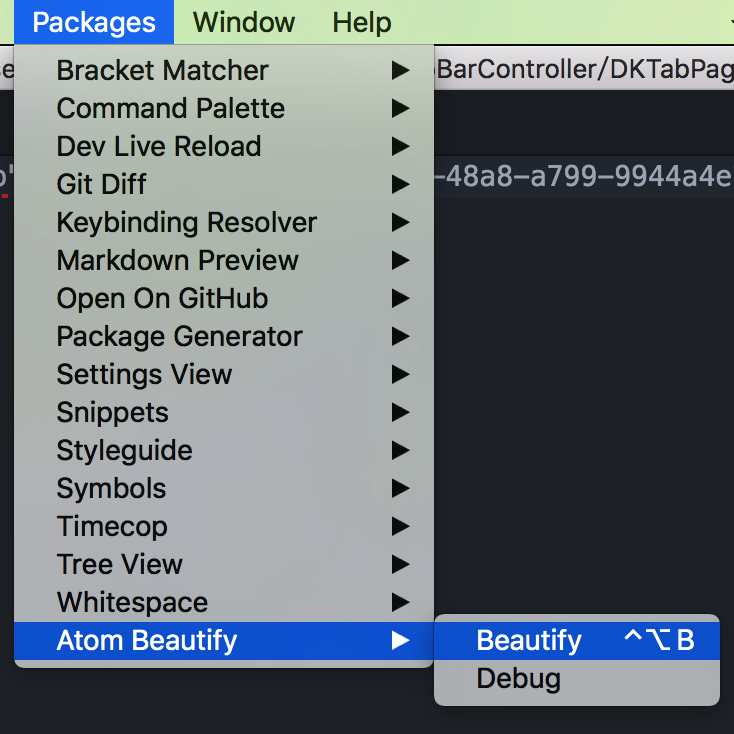
Task: Expand the Settings View submenu arrow
Action: pyautogui.click(x=401, y=374)
